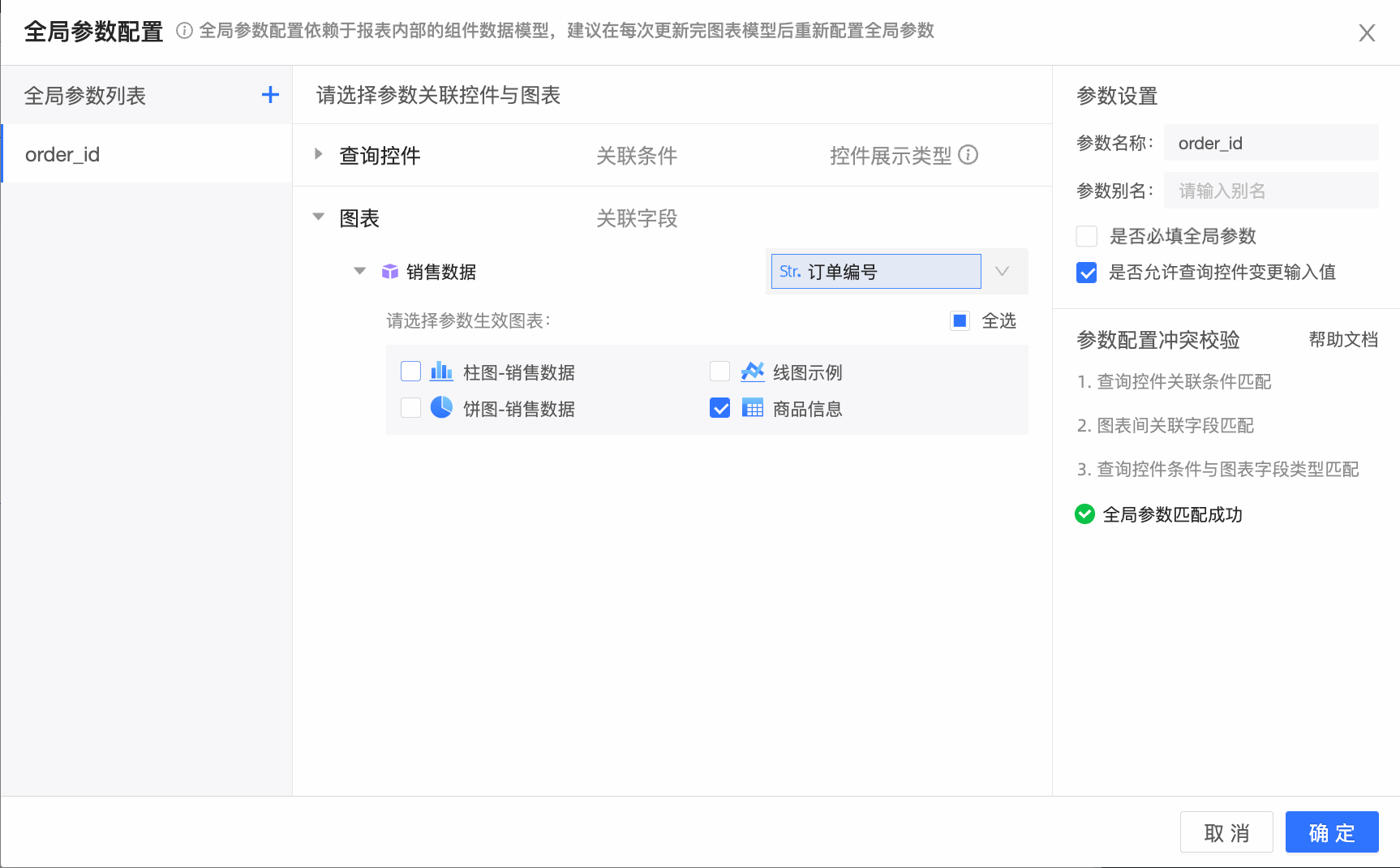Click the 控件展示类型 column header
This screenshot has height=868, width=1400.
tap(891, 156)
